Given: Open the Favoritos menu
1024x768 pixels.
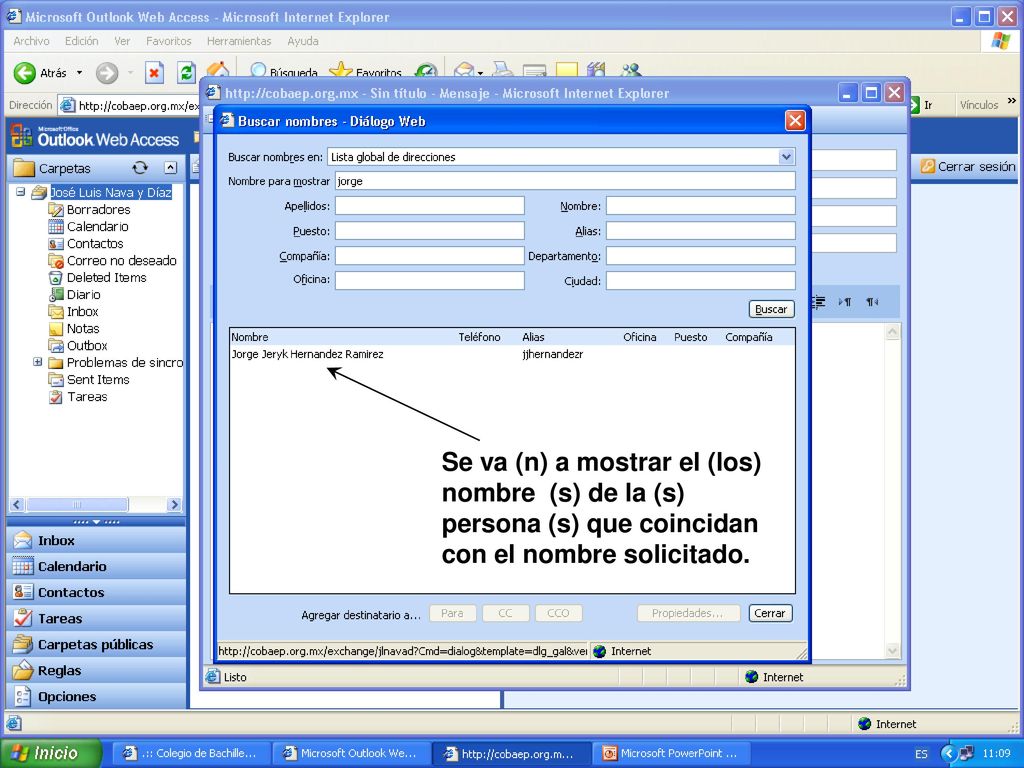Looking at the screenshot, I should pyautogui.click(x=168, y=40).
